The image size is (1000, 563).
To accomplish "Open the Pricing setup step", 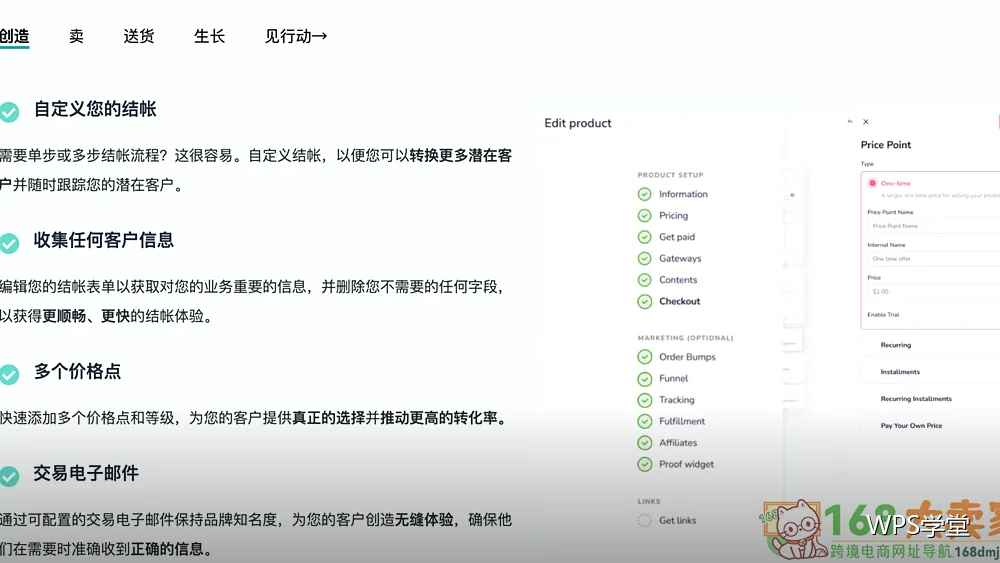I will click(673, 216).
